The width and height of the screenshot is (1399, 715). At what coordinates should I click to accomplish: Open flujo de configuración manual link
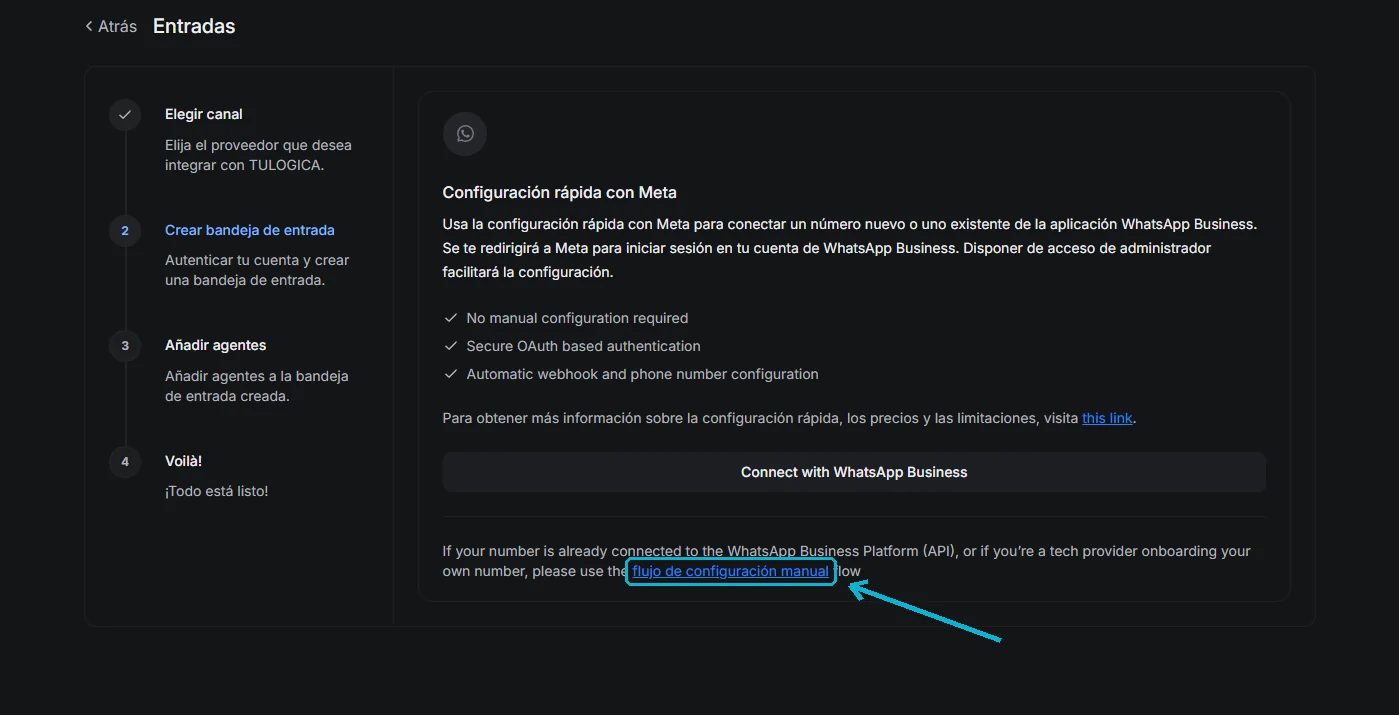coord(731,571)
